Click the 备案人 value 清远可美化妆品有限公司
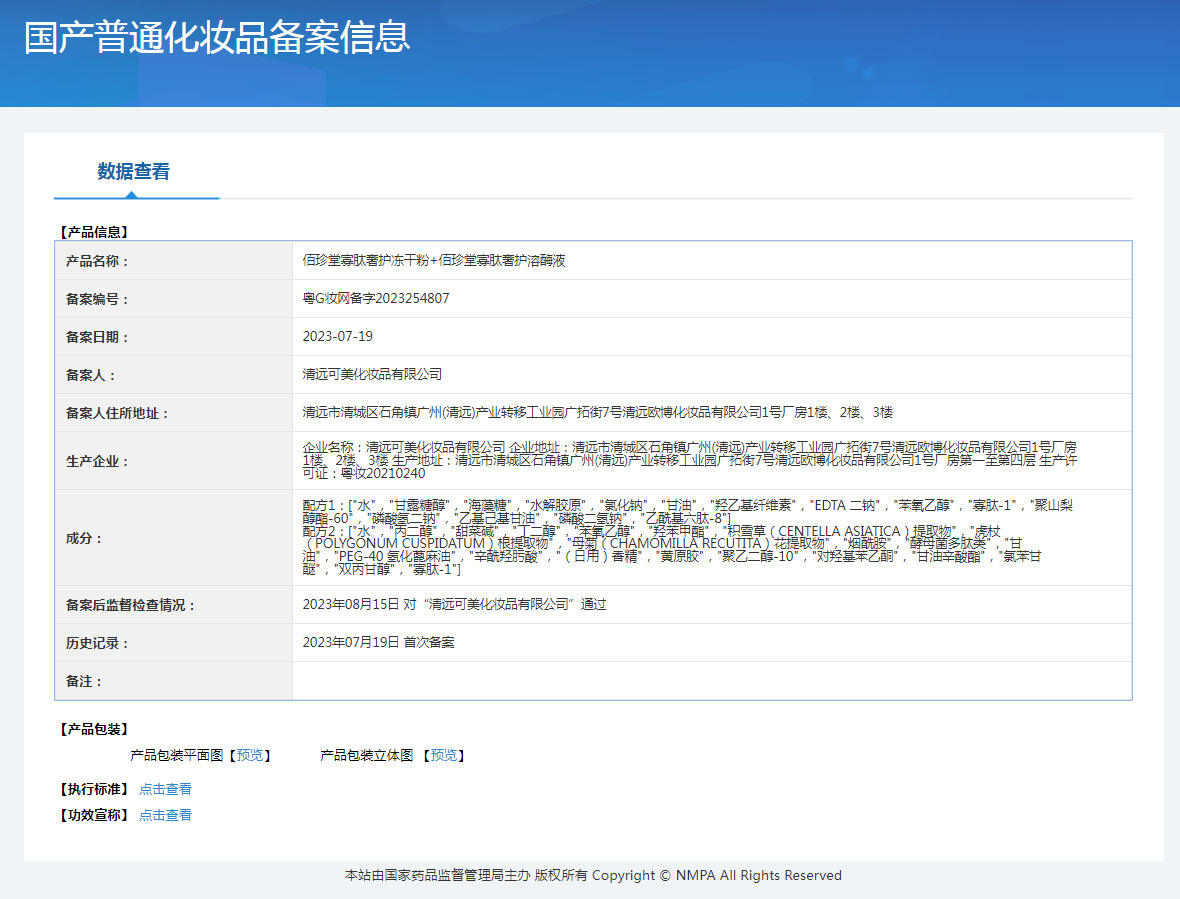1180x899 pixels. [372, 374]
